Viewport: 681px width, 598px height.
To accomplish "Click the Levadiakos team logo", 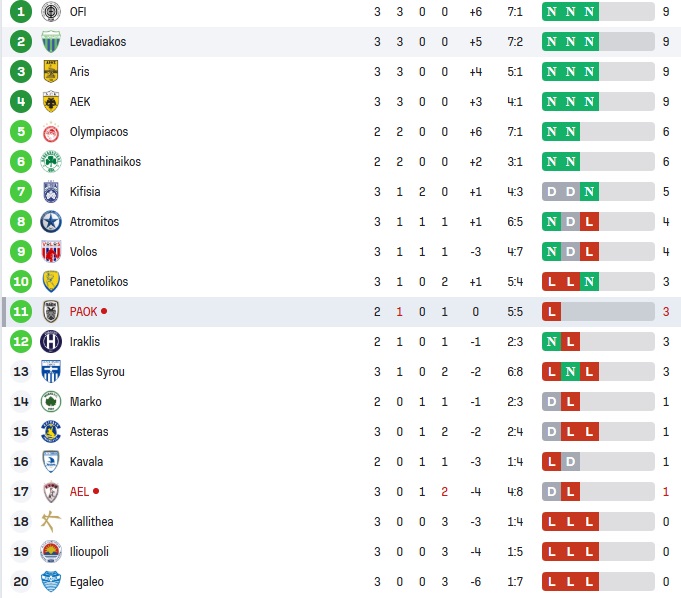I will click(x=51, y=42).
